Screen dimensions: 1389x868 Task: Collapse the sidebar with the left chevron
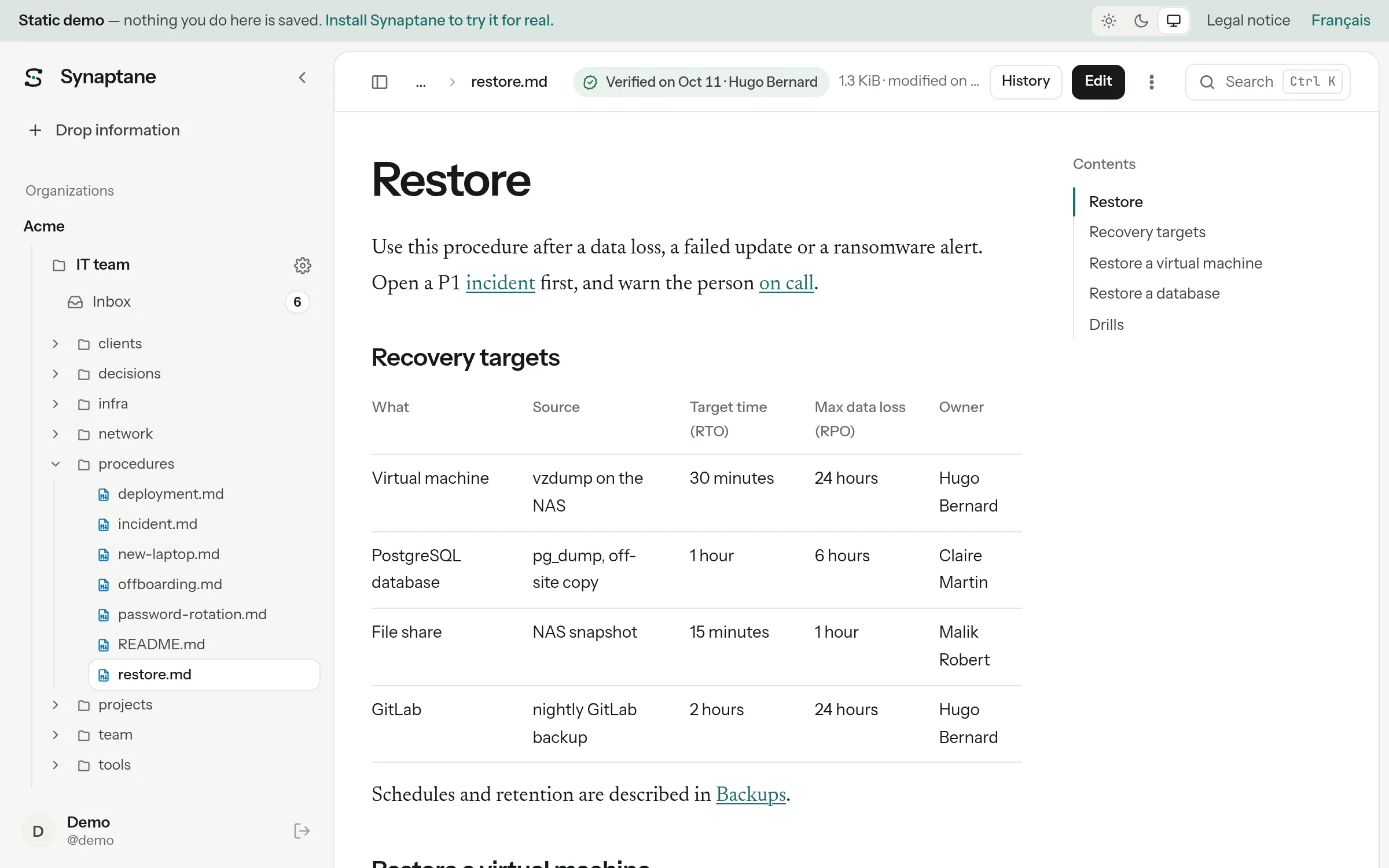click(x=302, y=78)
